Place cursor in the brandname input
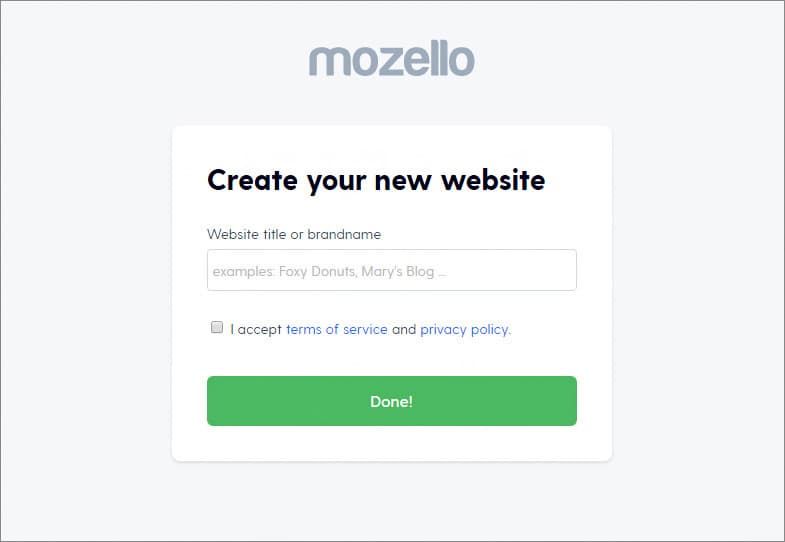The image size is (785, 542). click(391, 270)
